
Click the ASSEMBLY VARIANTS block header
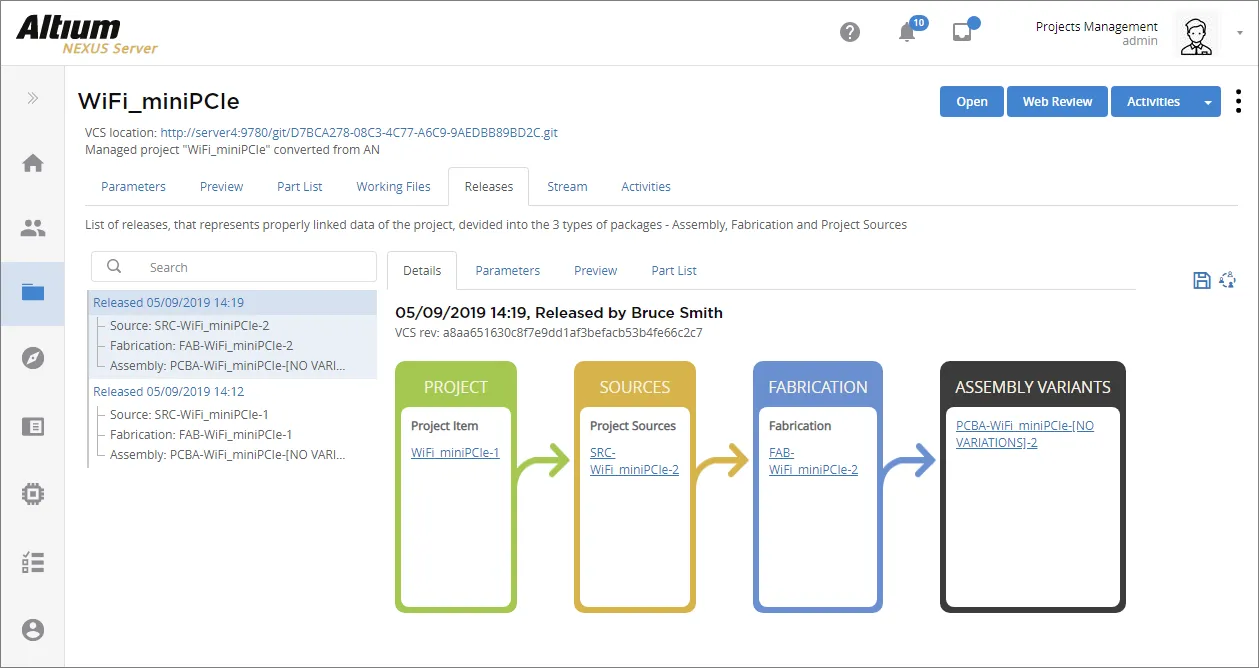click(1033, 387)
